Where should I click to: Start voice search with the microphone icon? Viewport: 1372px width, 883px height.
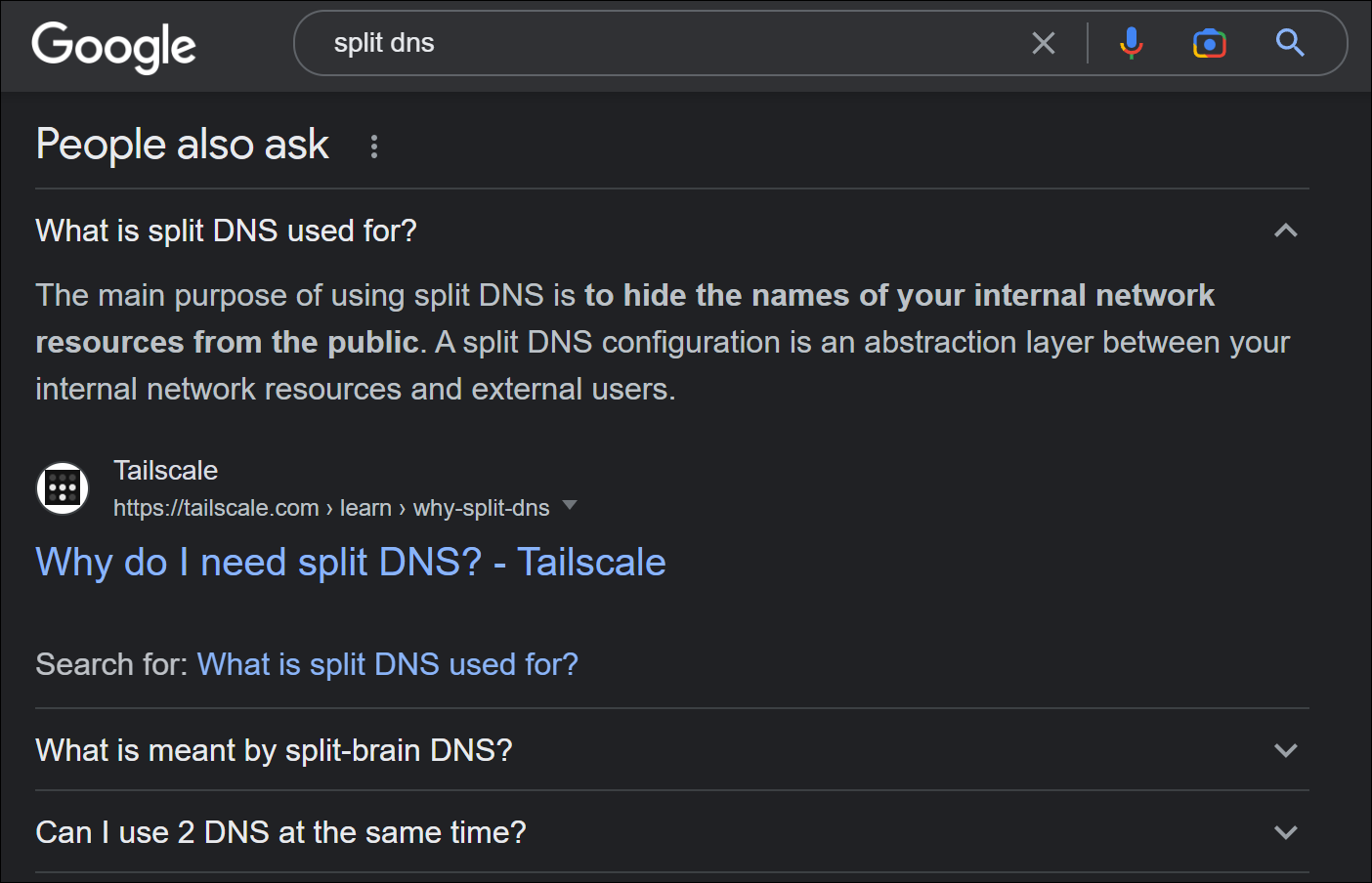[x=1132, y=43]
